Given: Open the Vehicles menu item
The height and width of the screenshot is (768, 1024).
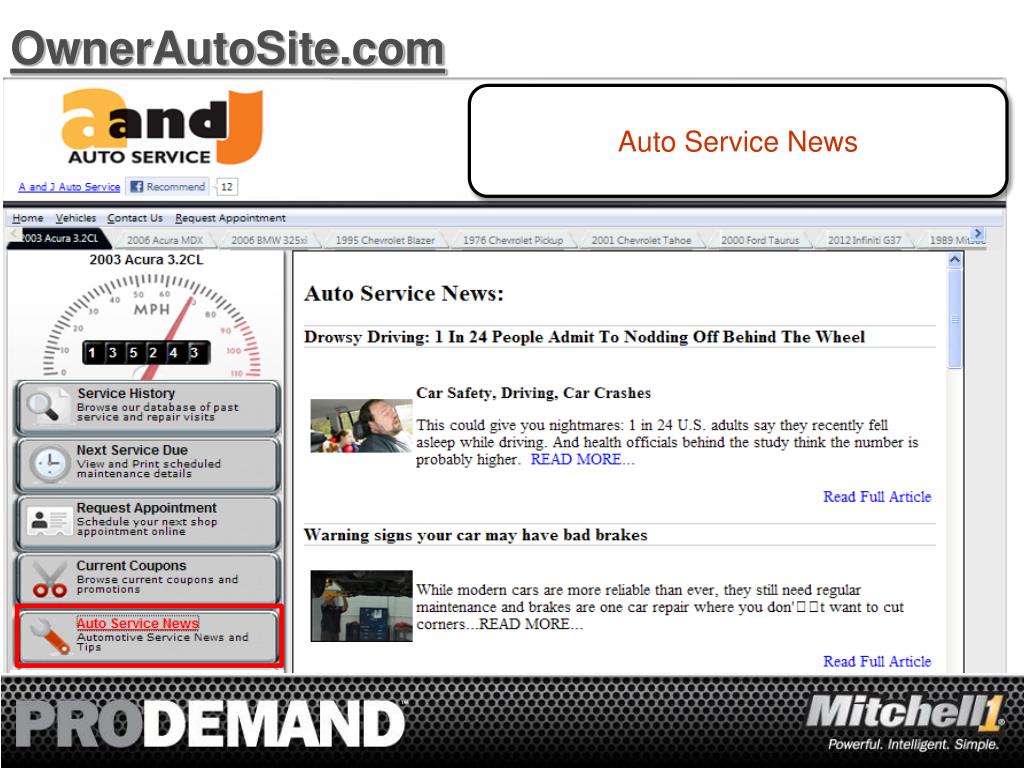Looking at the screenshot, I should coord(76,218).
